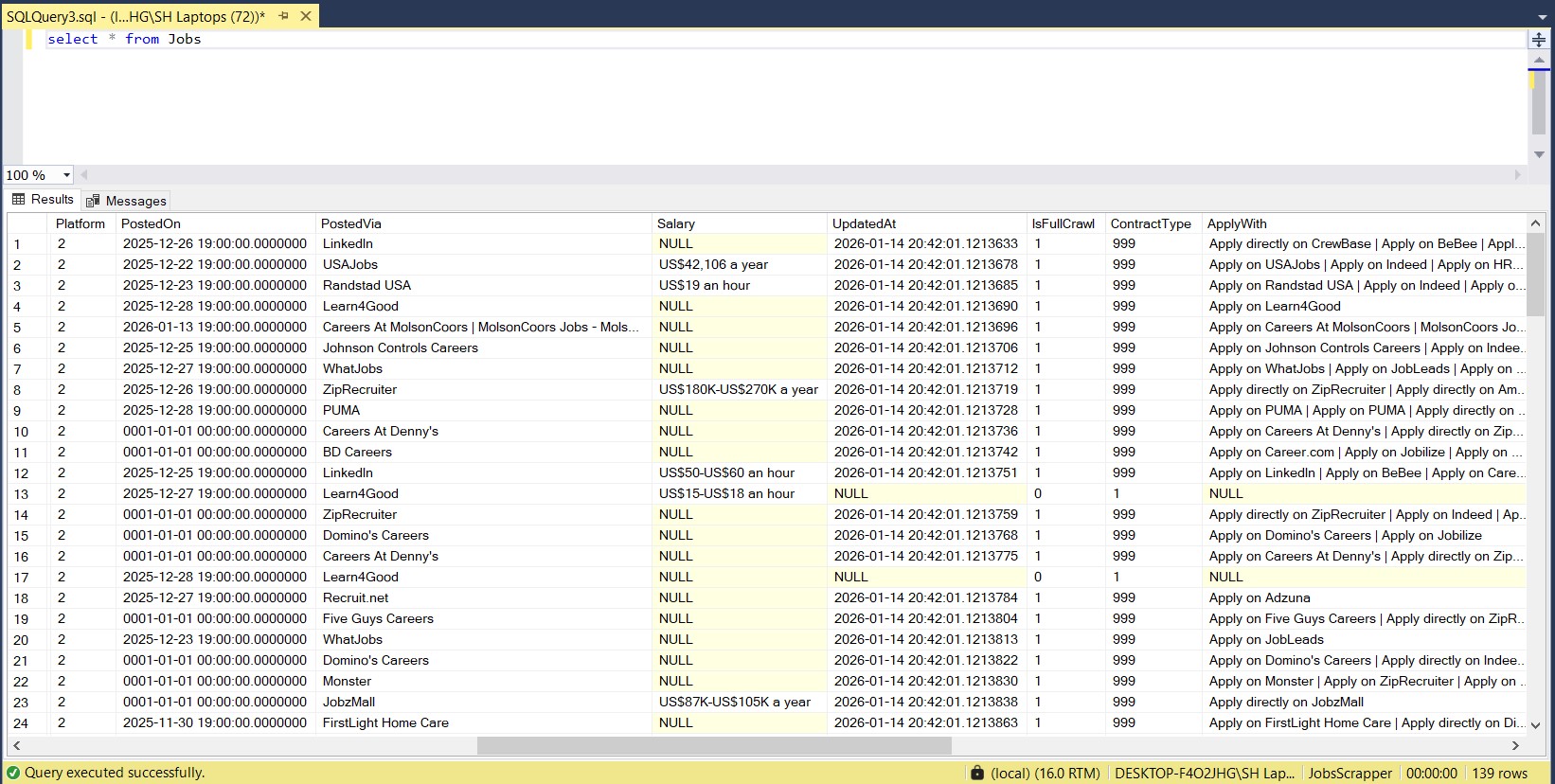Click the Salary column header

676,223
